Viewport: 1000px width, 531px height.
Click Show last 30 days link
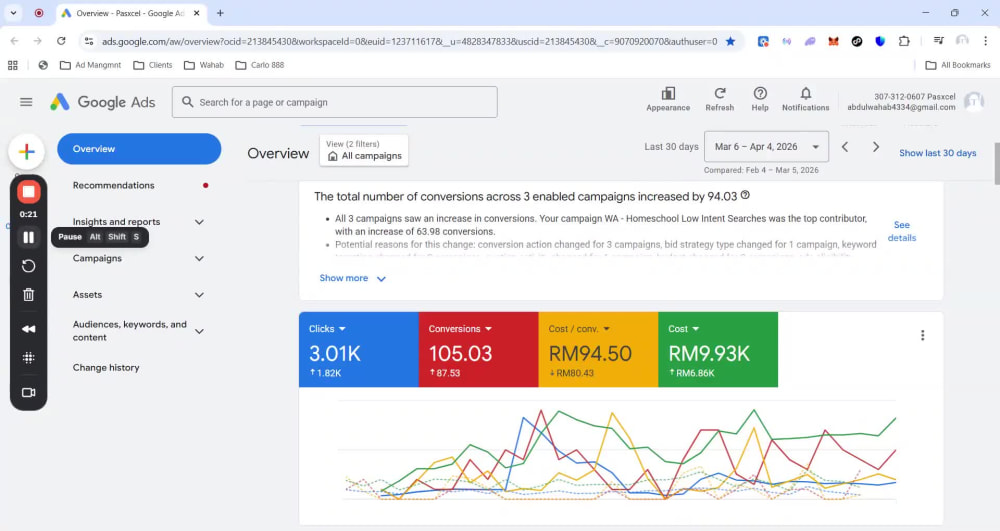(938, 153)
